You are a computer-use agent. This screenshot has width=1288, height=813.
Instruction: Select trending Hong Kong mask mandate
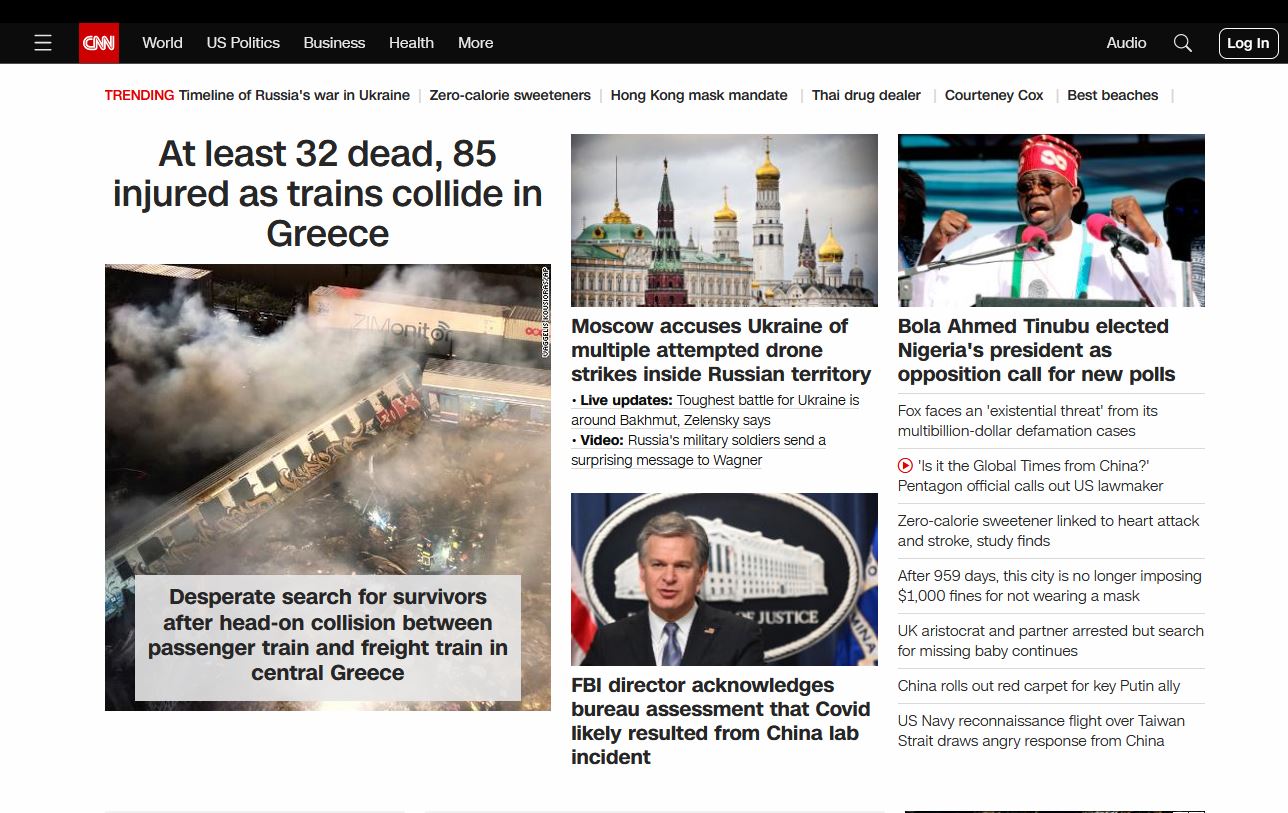coord(699,95)
